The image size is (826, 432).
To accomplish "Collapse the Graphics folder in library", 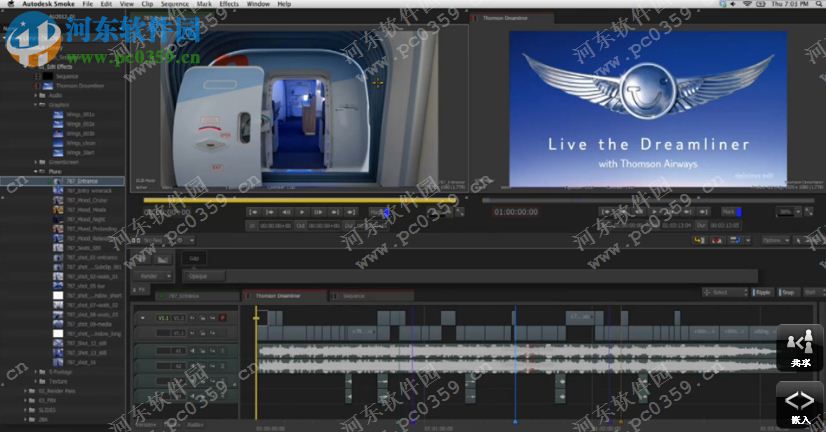I will point(36,105).
